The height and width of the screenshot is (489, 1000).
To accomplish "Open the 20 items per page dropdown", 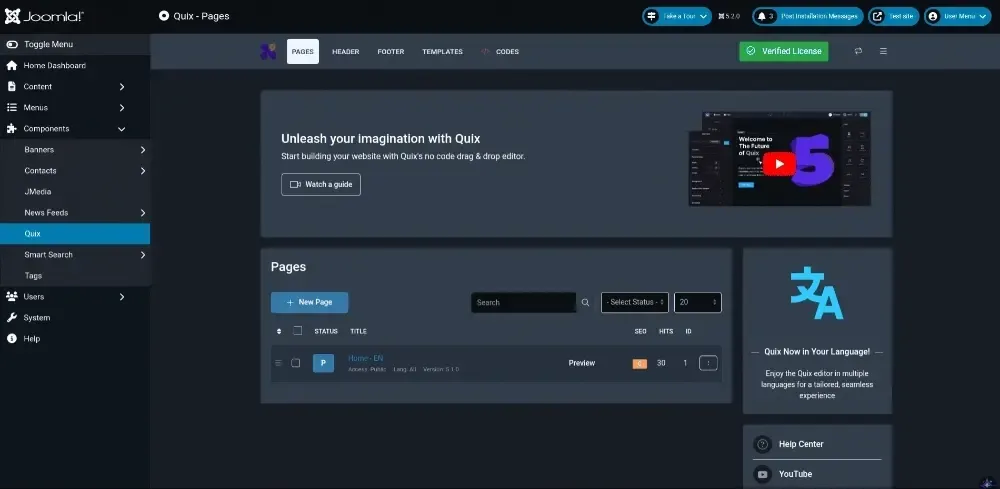I will pos(698,302).
